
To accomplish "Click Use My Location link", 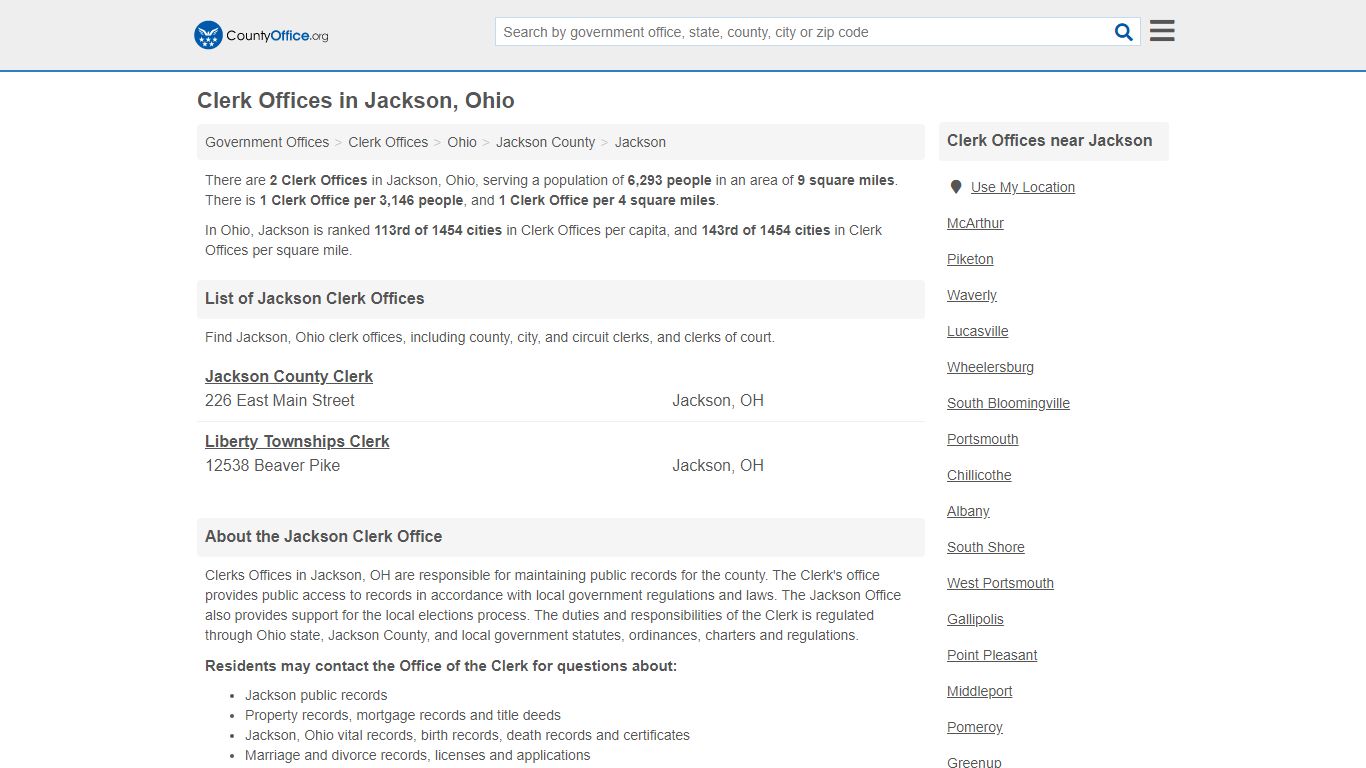I will (1023, 187).
